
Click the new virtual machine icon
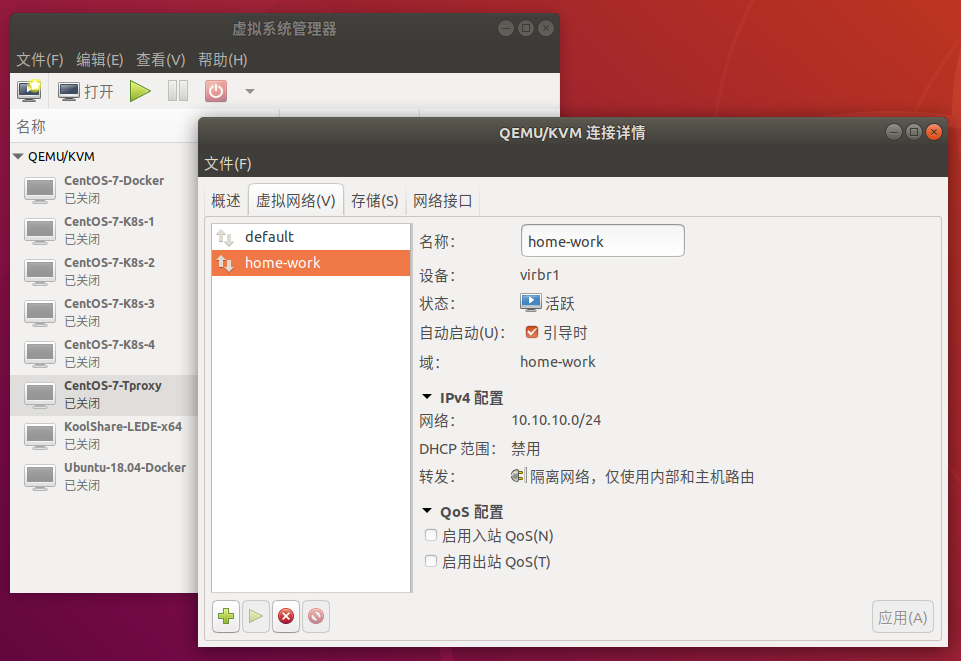[x=29, y=91]
